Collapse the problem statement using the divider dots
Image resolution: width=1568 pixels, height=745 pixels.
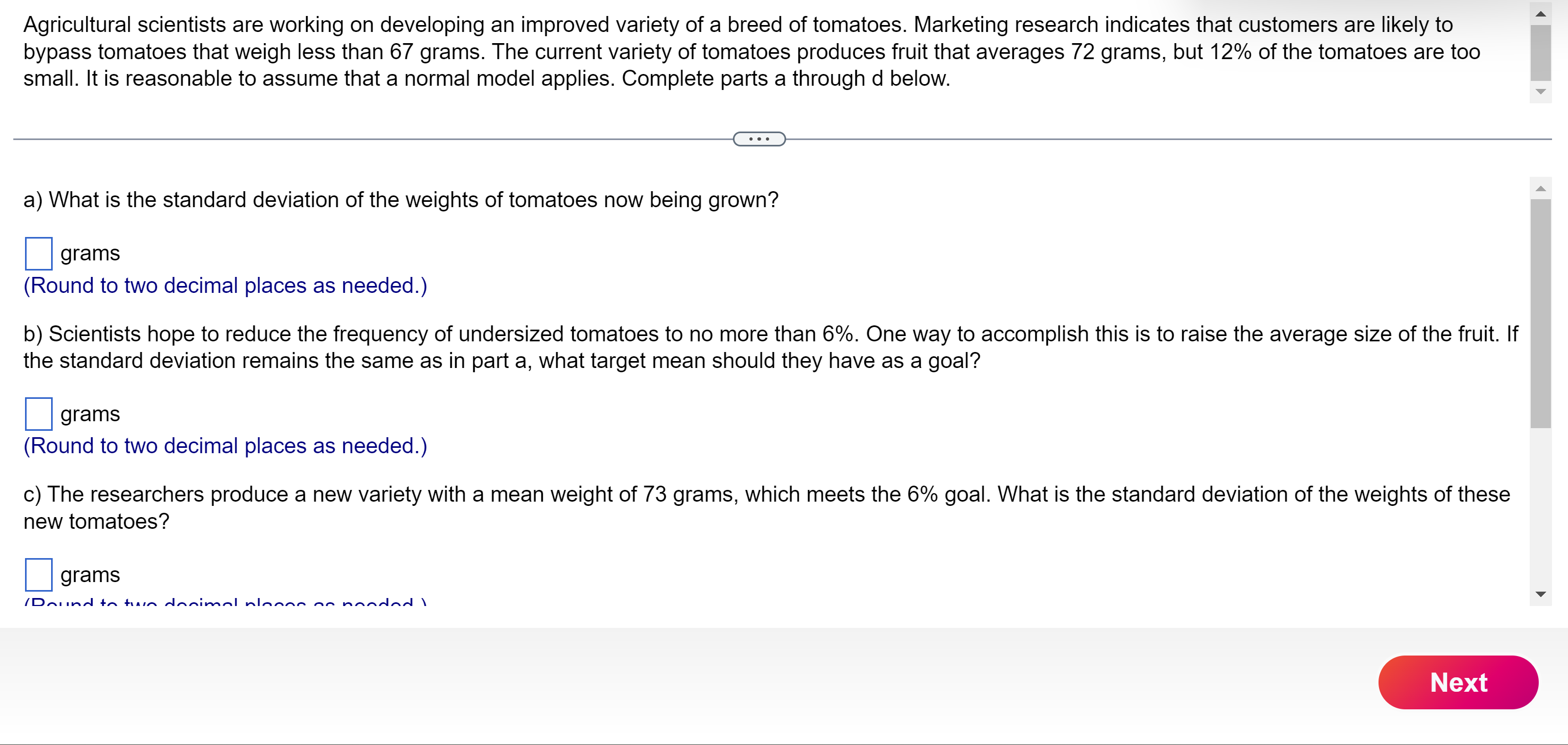pos(759,139)
